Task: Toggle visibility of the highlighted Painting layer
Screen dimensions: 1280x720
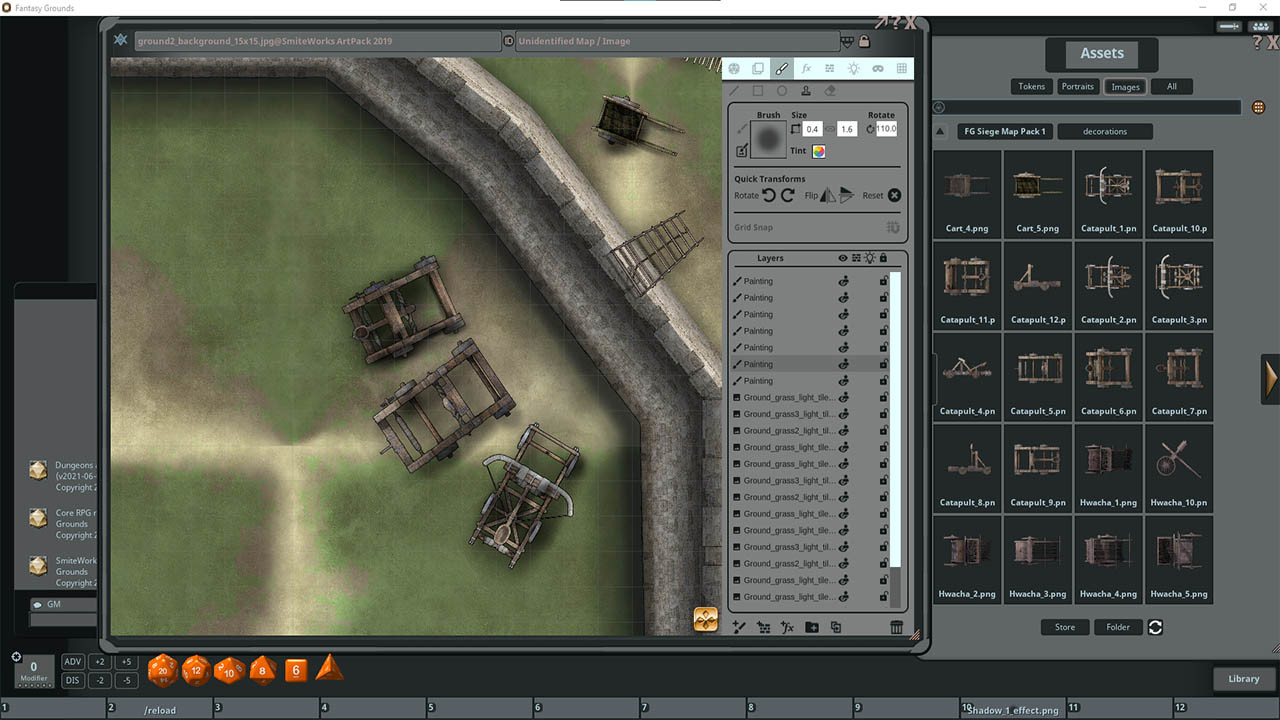Action: tap(843, 364)
